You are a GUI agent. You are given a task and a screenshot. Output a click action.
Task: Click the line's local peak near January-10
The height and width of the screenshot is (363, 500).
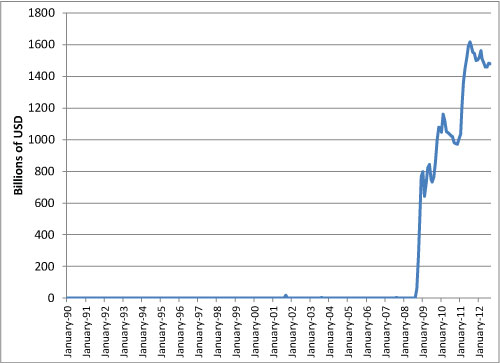click(x=443, y=115)
